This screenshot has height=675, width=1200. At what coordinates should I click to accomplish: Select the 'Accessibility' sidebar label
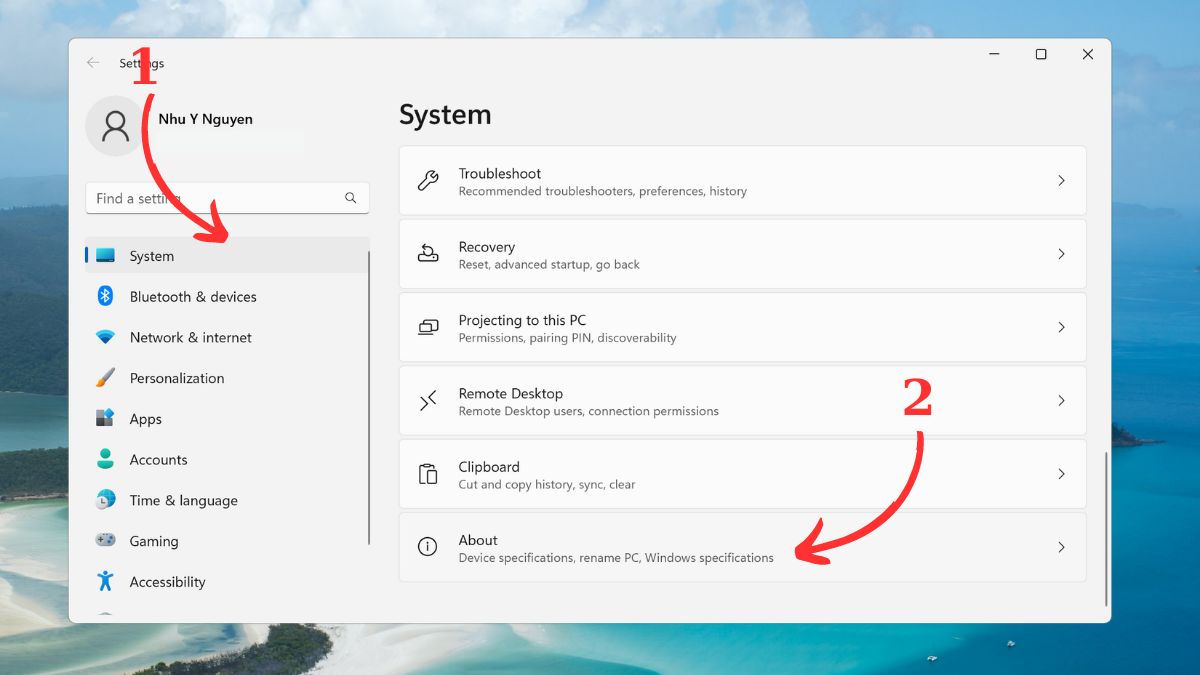tap(168, 582)
